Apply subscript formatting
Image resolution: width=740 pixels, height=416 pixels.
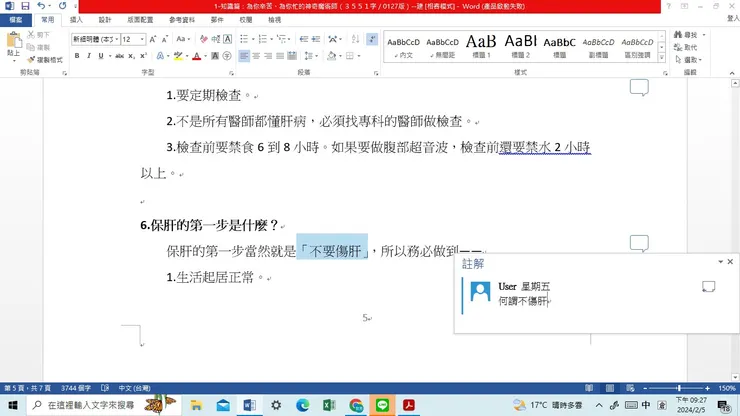(132, 56)
